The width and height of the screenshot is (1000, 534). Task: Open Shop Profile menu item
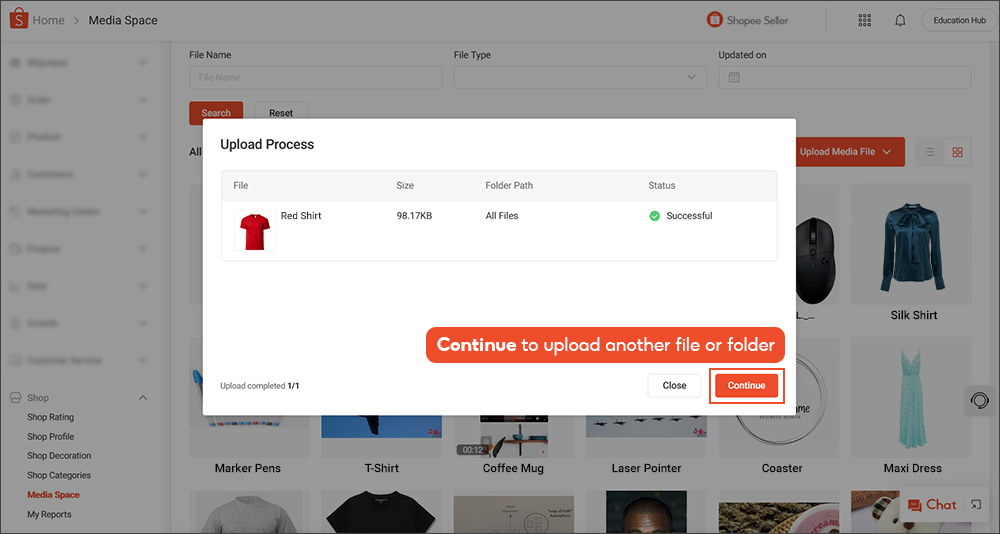50,436
